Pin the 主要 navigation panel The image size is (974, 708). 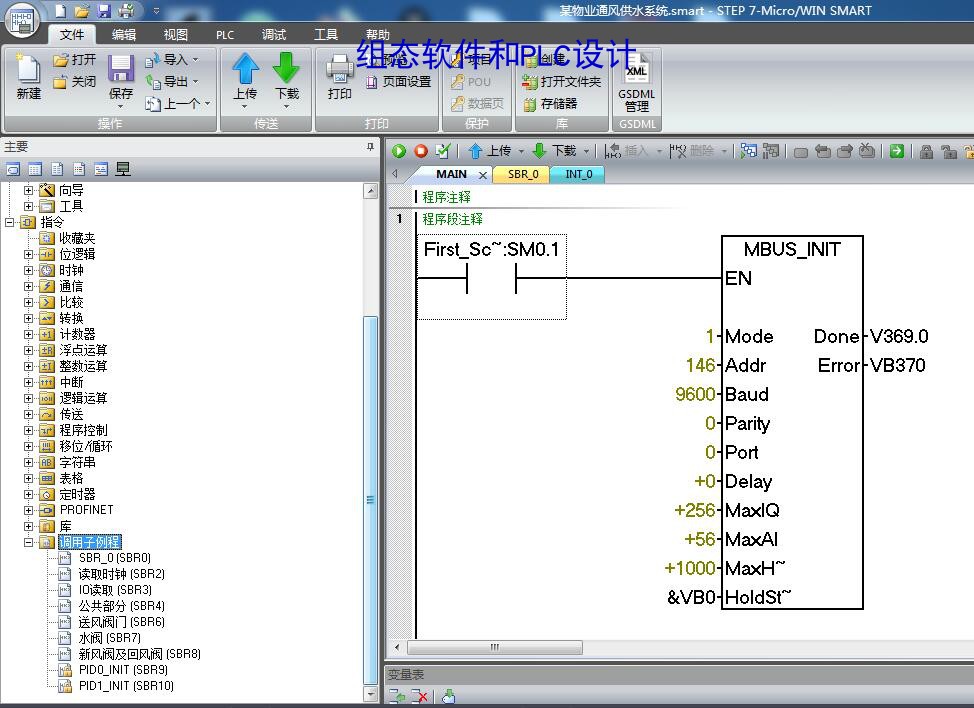[370, 147]
